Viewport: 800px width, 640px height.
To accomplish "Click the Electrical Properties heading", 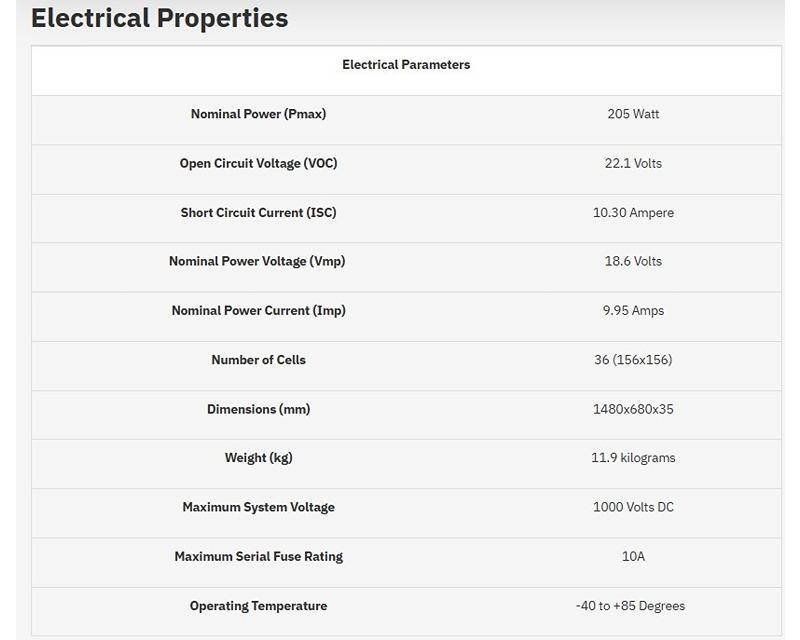I will [160, 18].
